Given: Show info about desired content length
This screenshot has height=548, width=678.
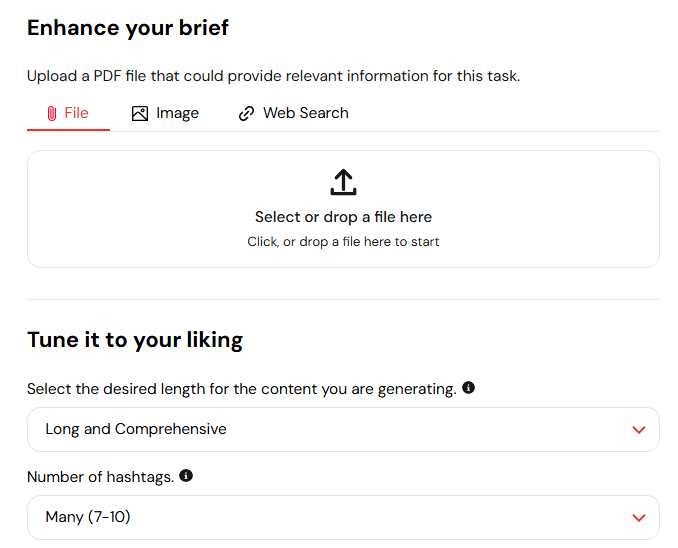Looking at the screenshot, I should click(468, 388).
